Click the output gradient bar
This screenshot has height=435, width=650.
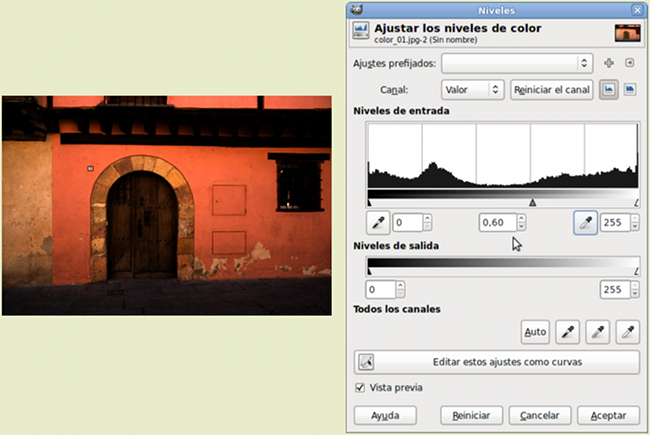503,262
